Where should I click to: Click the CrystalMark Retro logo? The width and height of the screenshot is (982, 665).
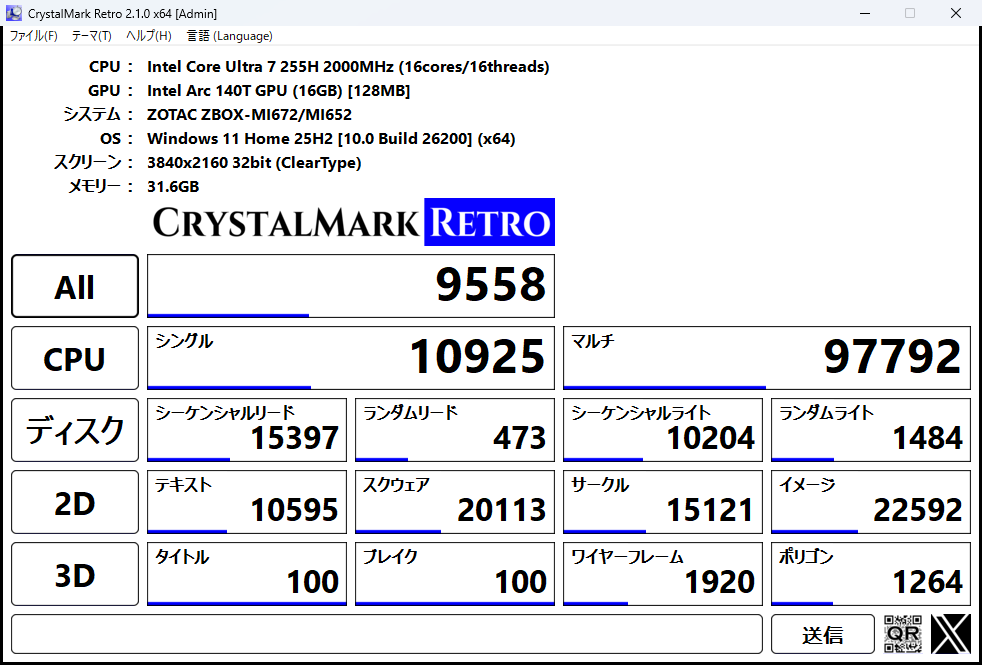pos(353,222)
